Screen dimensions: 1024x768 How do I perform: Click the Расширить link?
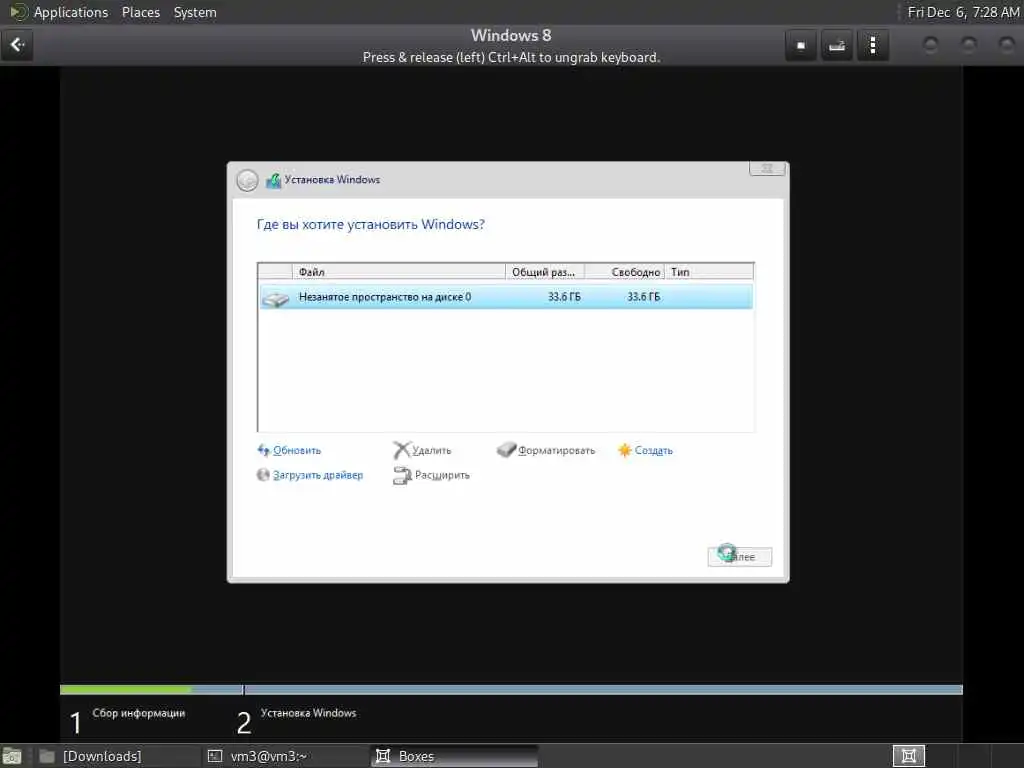click(x=442, y=475)
